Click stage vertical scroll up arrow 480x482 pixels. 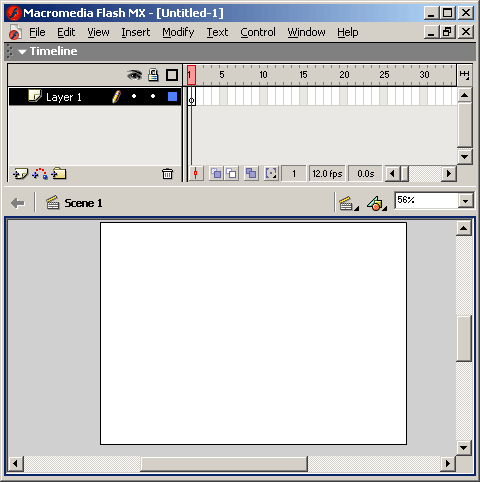point(464,228)
